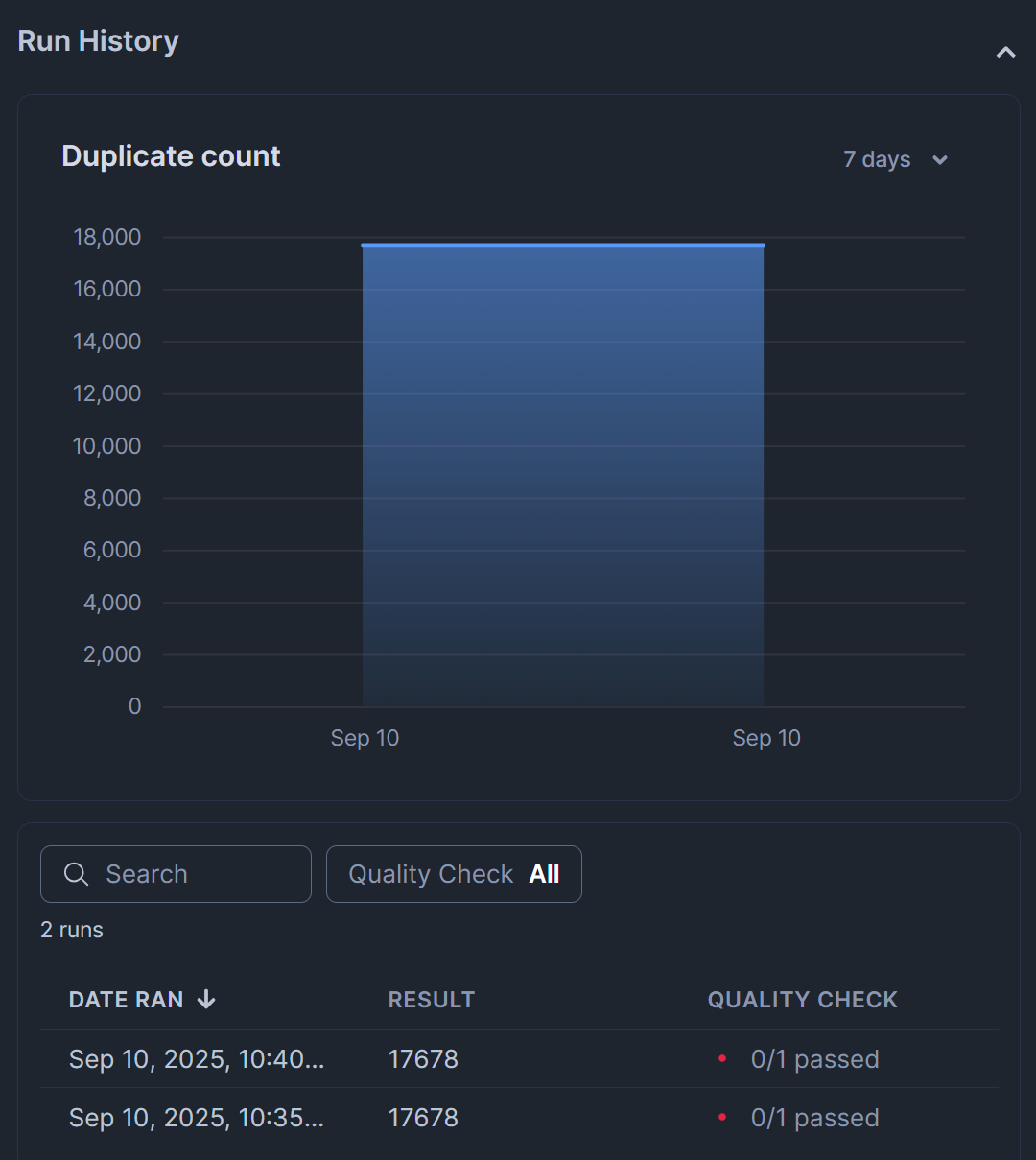The width and height of the screenshot is (1036, 1160).
Task: Click 0/1 passed status in the 10:35 row
Action: pyautogui.click(x=815, y=1118)
